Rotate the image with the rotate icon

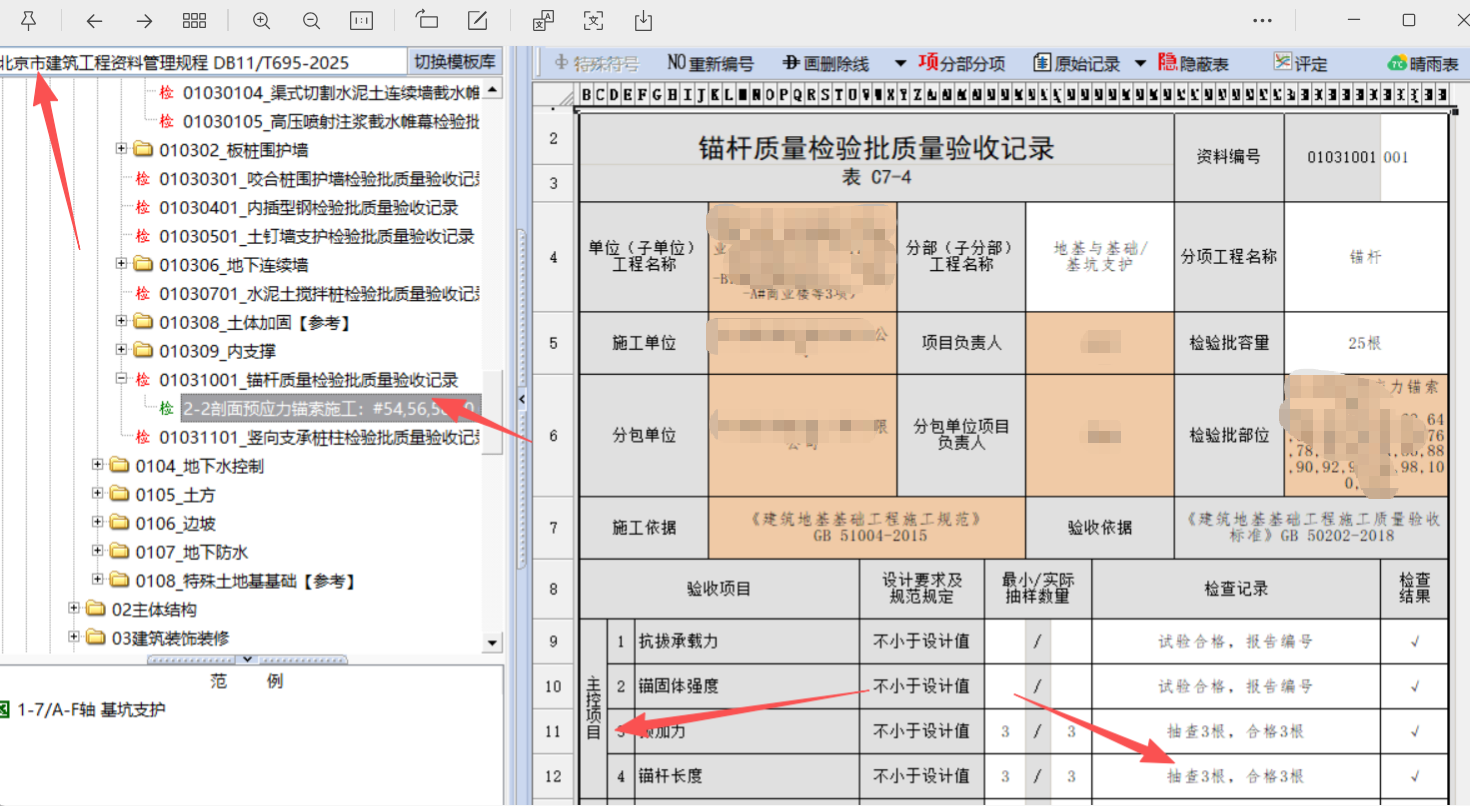click(426, 20)
